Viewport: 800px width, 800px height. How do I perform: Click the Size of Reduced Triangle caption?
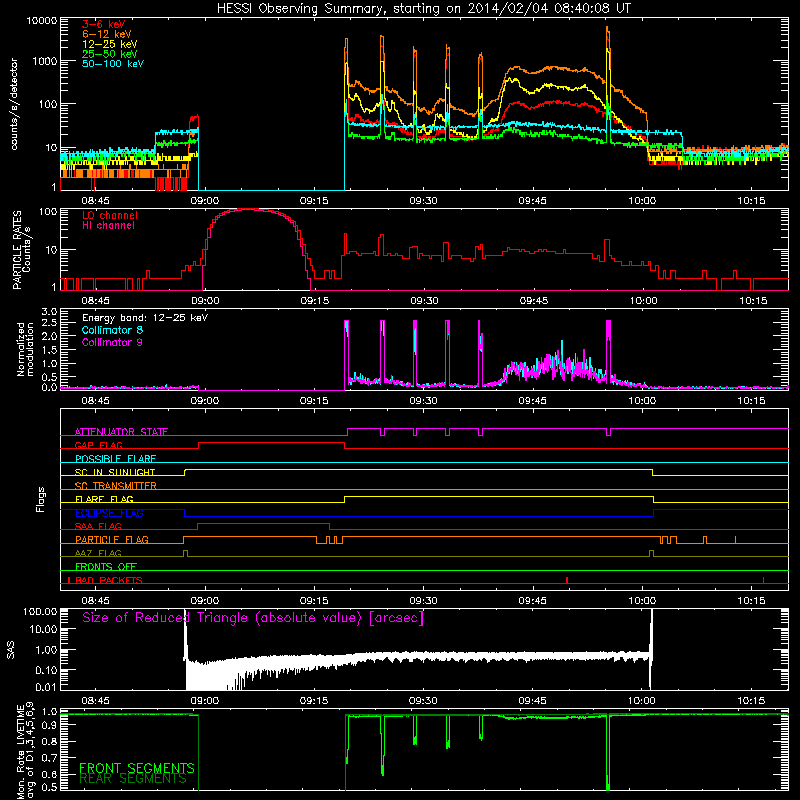coord(253,618)
